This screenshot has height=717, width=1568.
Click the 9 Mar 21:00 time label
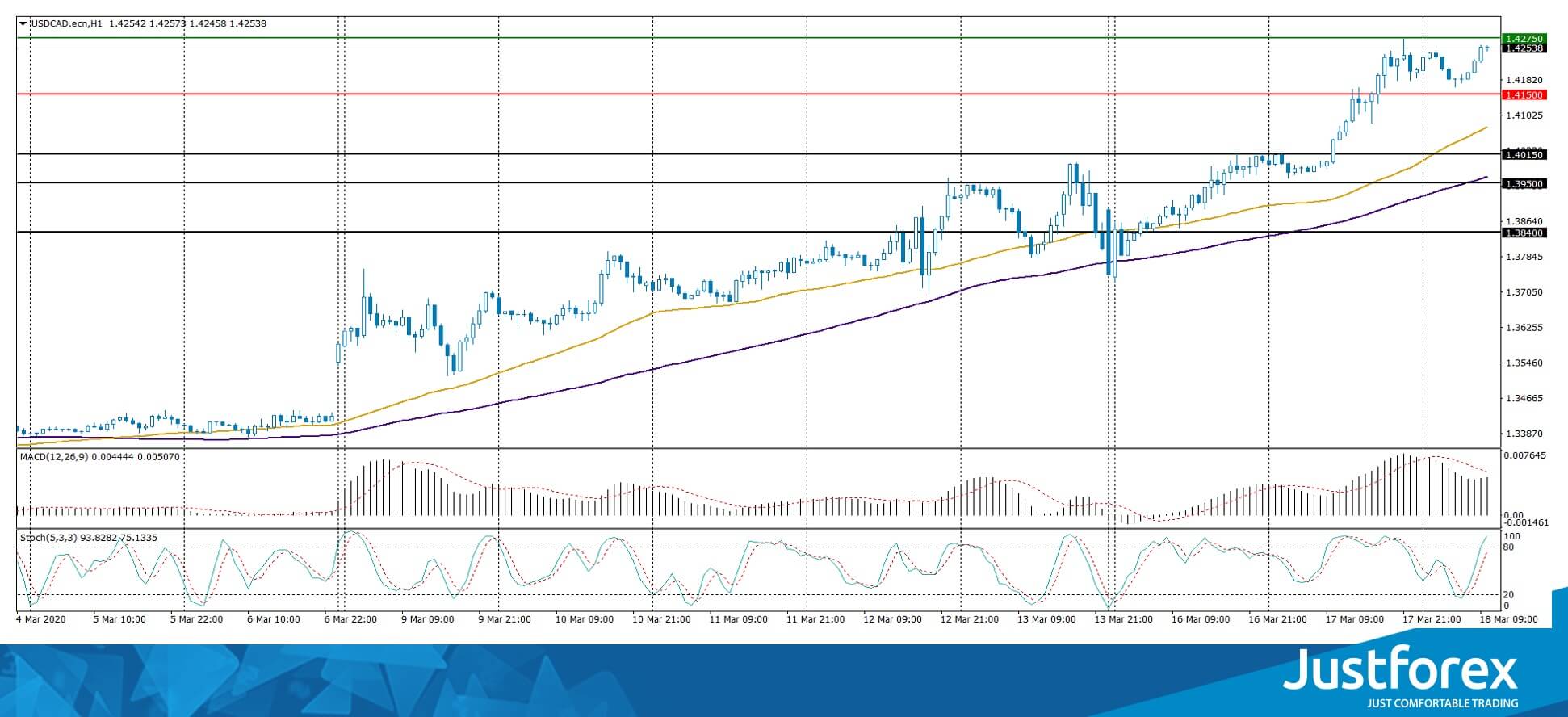click(505, 620)
